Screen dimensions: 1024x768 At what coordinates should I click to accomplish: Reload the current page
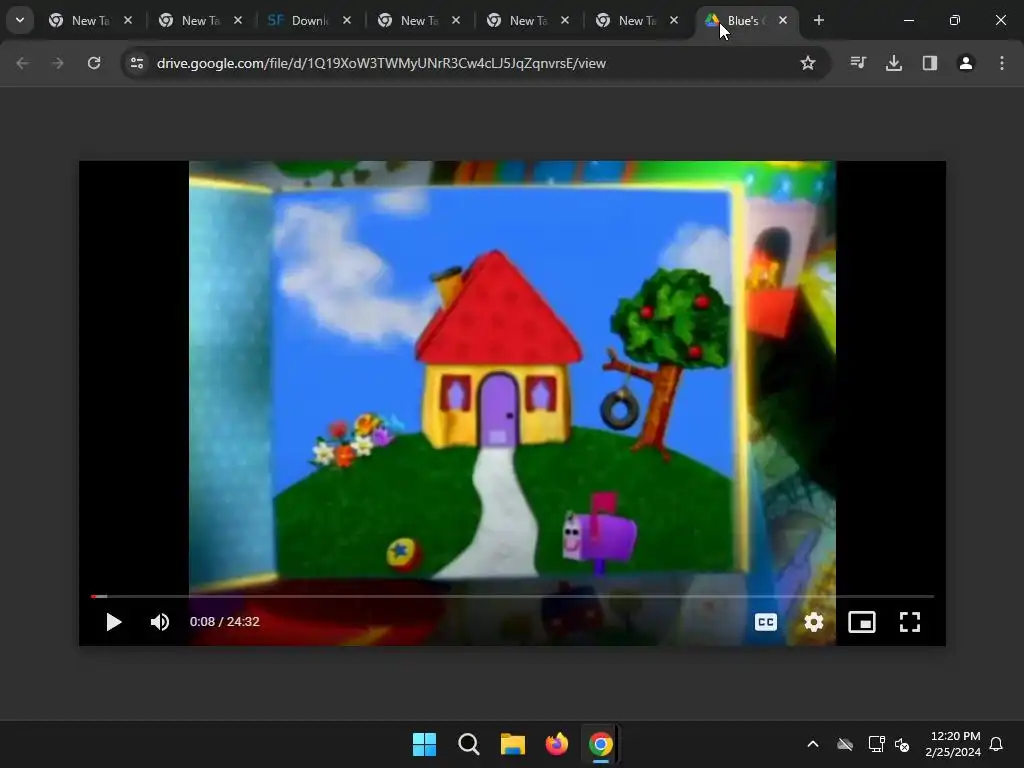[x=94, y=63]
